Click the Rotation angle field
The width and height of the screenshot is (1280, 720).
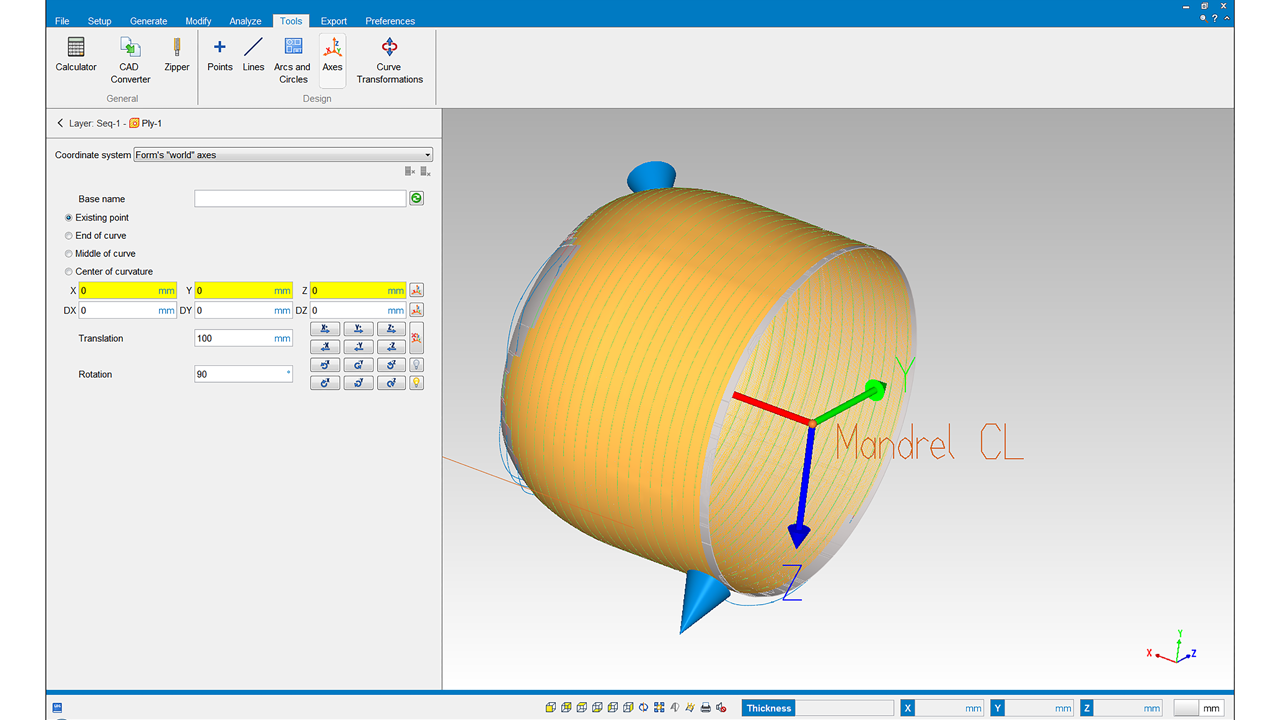[240, 374]
